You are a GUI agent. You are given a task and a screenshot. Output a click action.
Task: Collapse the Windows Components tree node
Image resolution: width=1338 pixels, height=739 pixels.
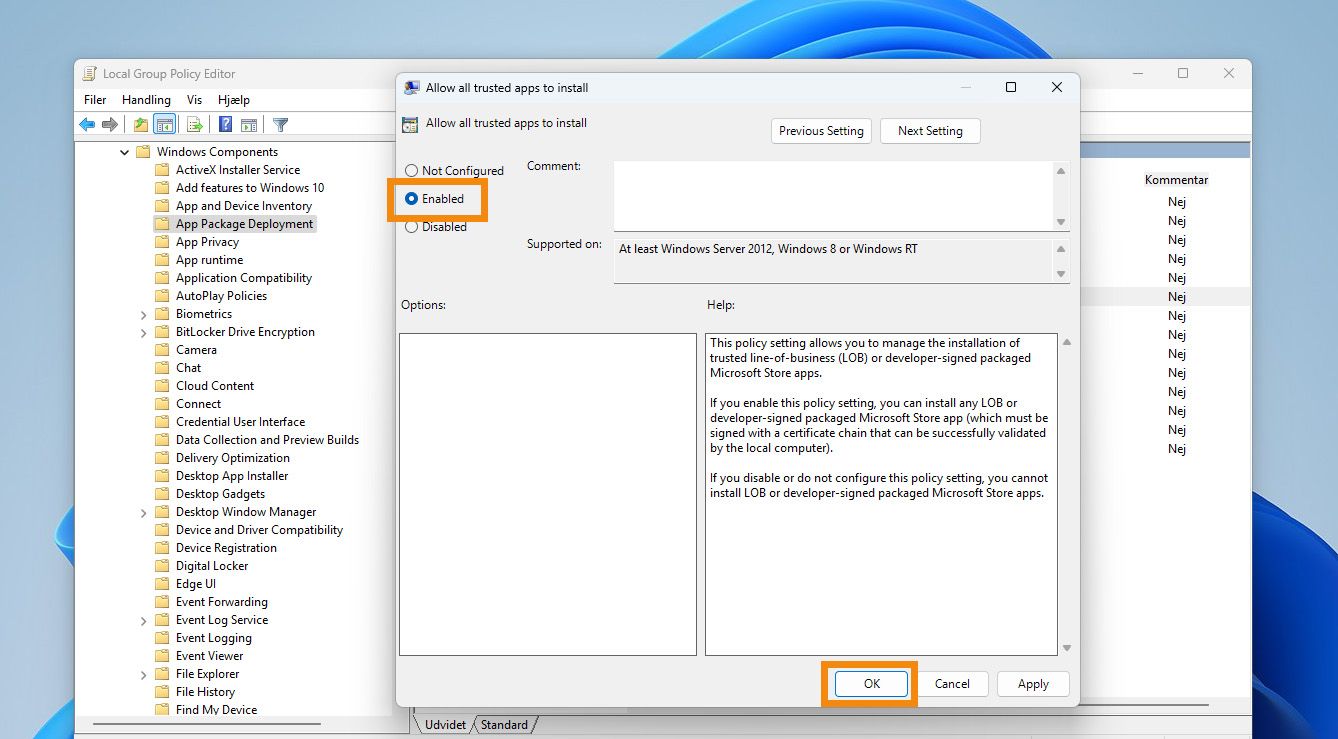pos(125,152)
